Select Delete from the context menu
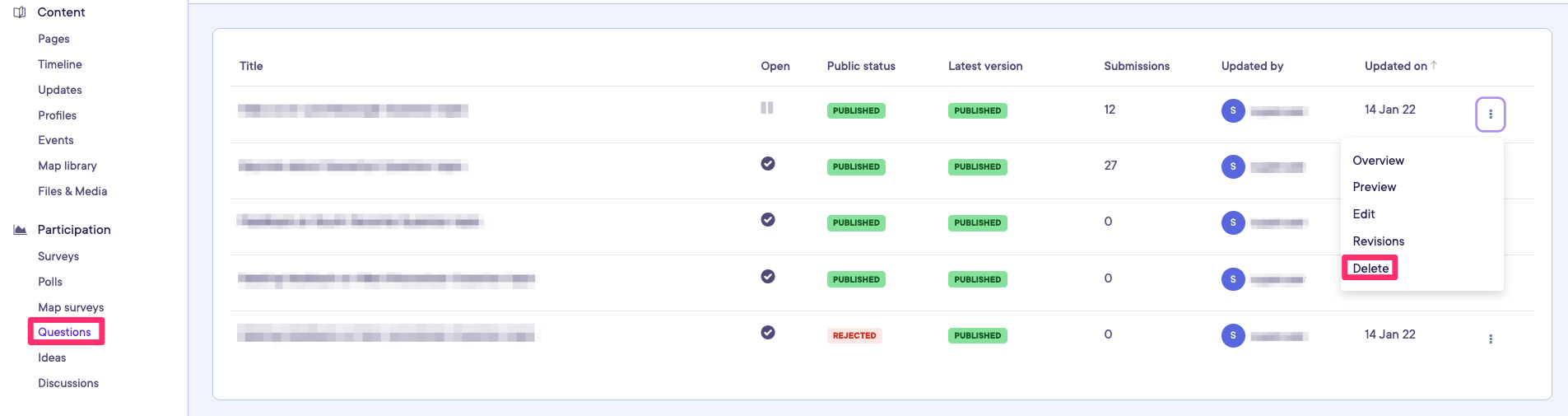This screenshot has width=1568, height=416. coord(1370,269)
